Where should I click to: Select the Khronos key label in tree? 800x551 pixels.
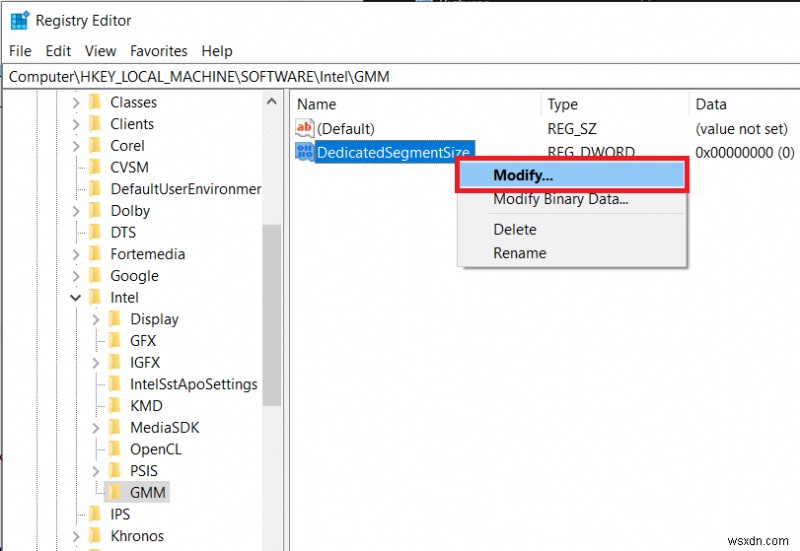coord(137,536)
